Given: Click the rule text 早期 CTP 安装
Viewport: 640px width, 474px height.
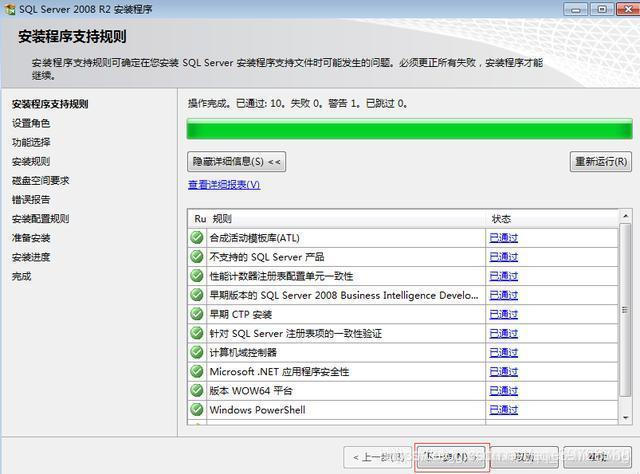Looking at the screenshot, I should click(240, 314).
